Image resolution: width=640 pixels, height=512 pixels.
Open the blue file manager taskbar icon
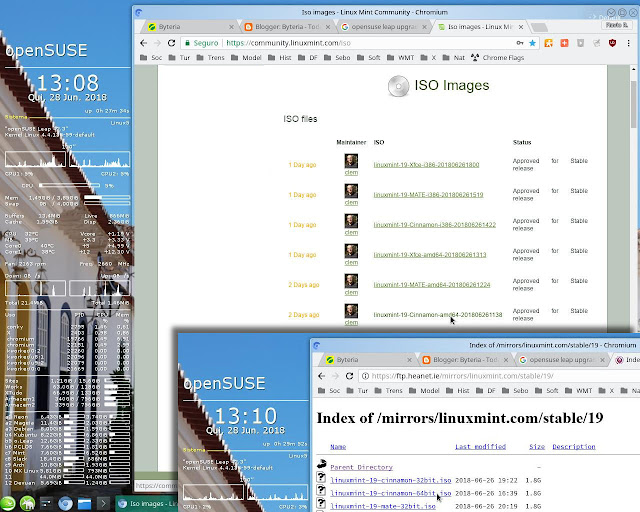(x=84, y=503)
